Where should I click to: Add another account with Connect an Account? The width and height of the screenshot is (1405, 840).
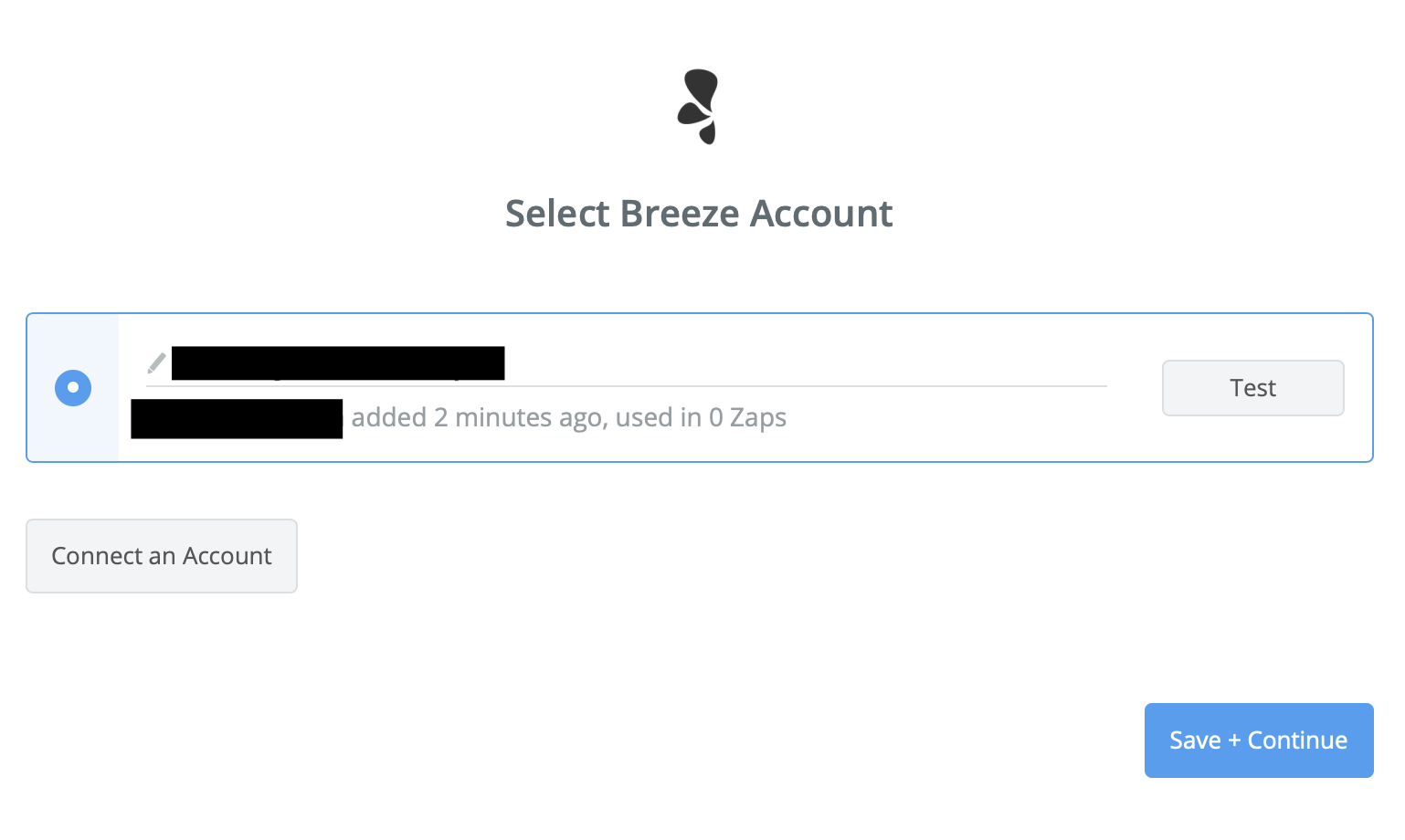[x=162, y=556]
